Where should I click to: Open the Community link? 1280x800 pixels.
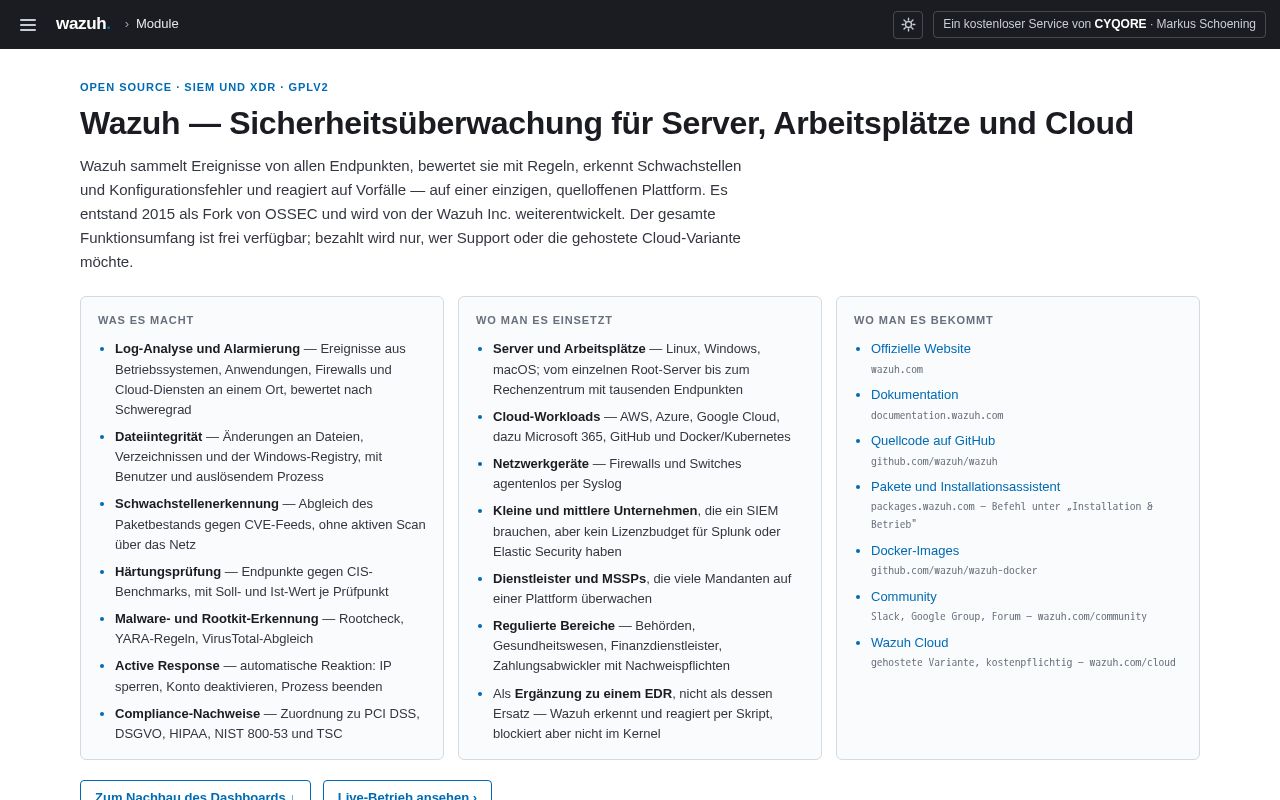point(904,597)
